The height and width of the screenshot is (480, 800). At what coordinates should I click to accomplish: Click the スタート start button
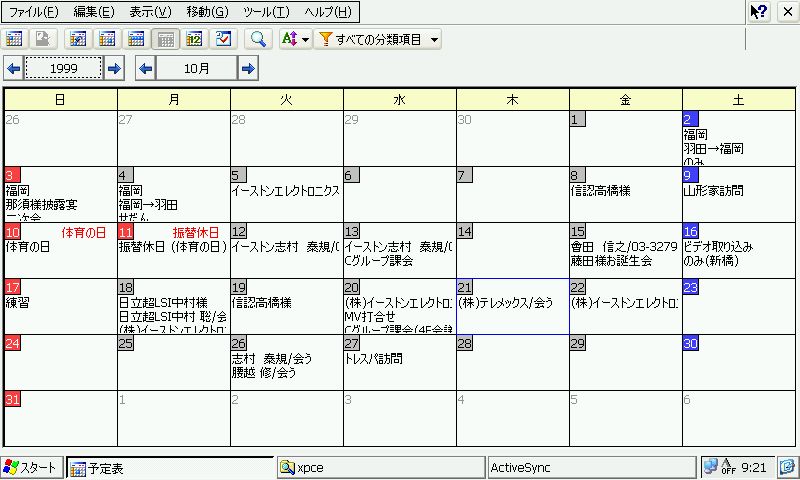tap(32, 467)
